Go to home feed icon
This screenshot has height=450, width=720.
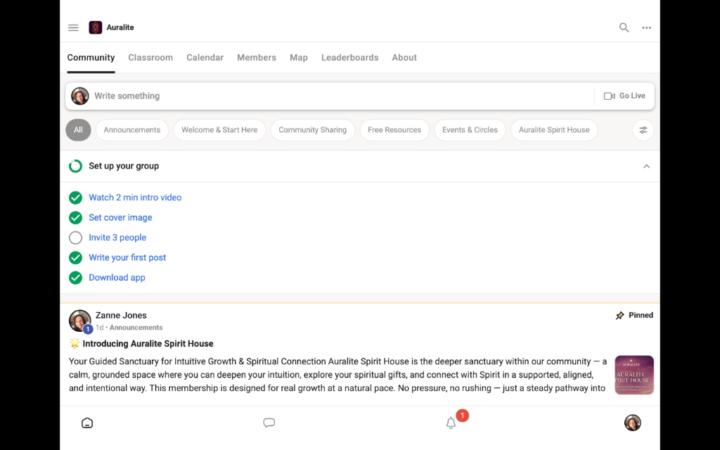point(87,423)
